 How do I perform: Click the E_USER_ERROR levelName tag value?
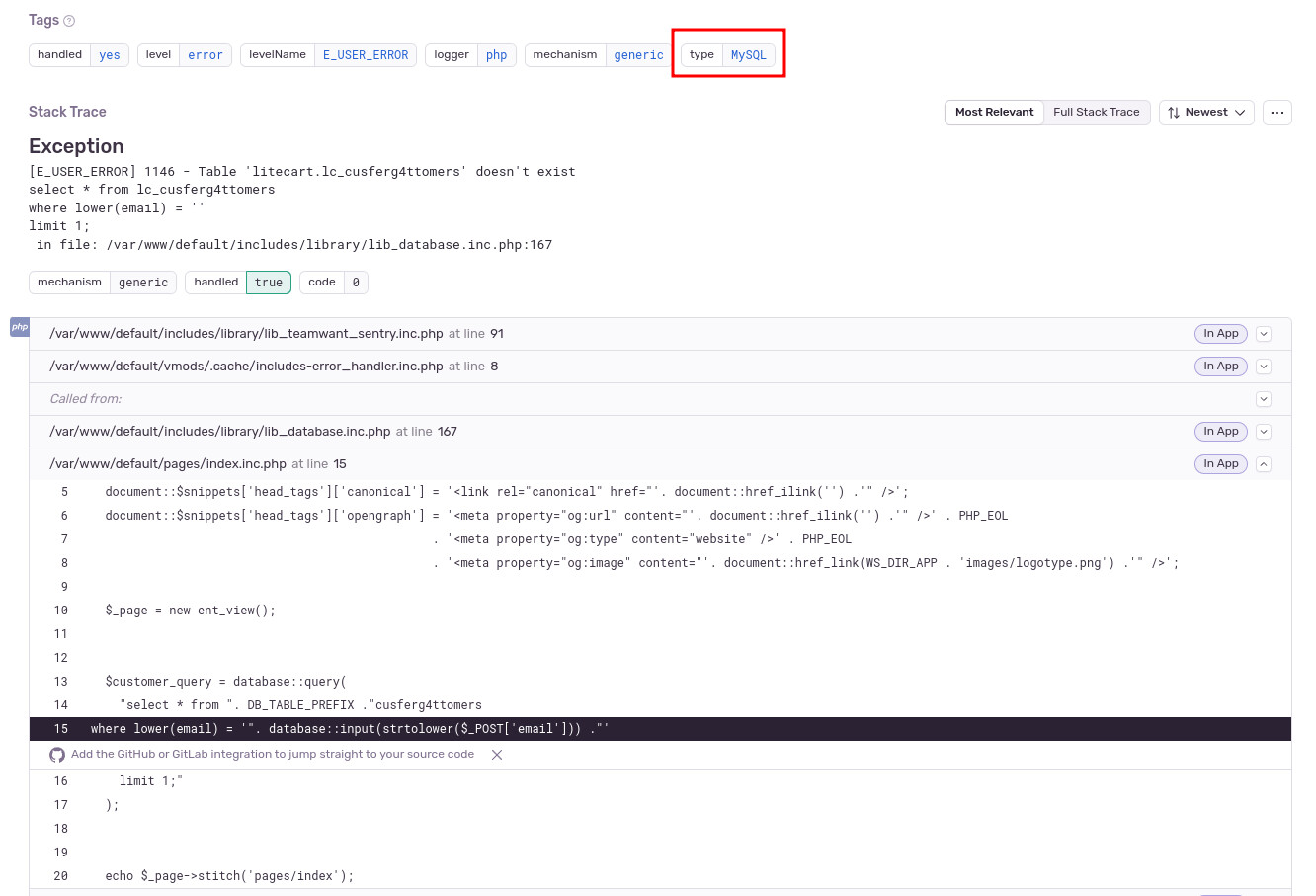[365, 55]
